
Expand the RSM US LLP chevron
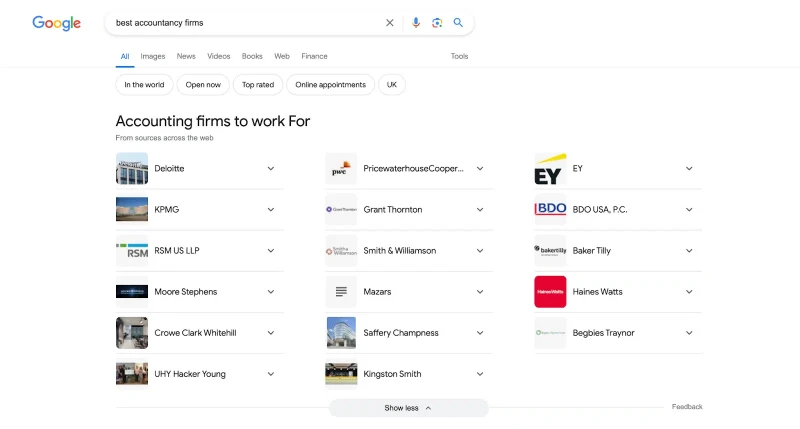pyautogui.click(x=271, y=250)
